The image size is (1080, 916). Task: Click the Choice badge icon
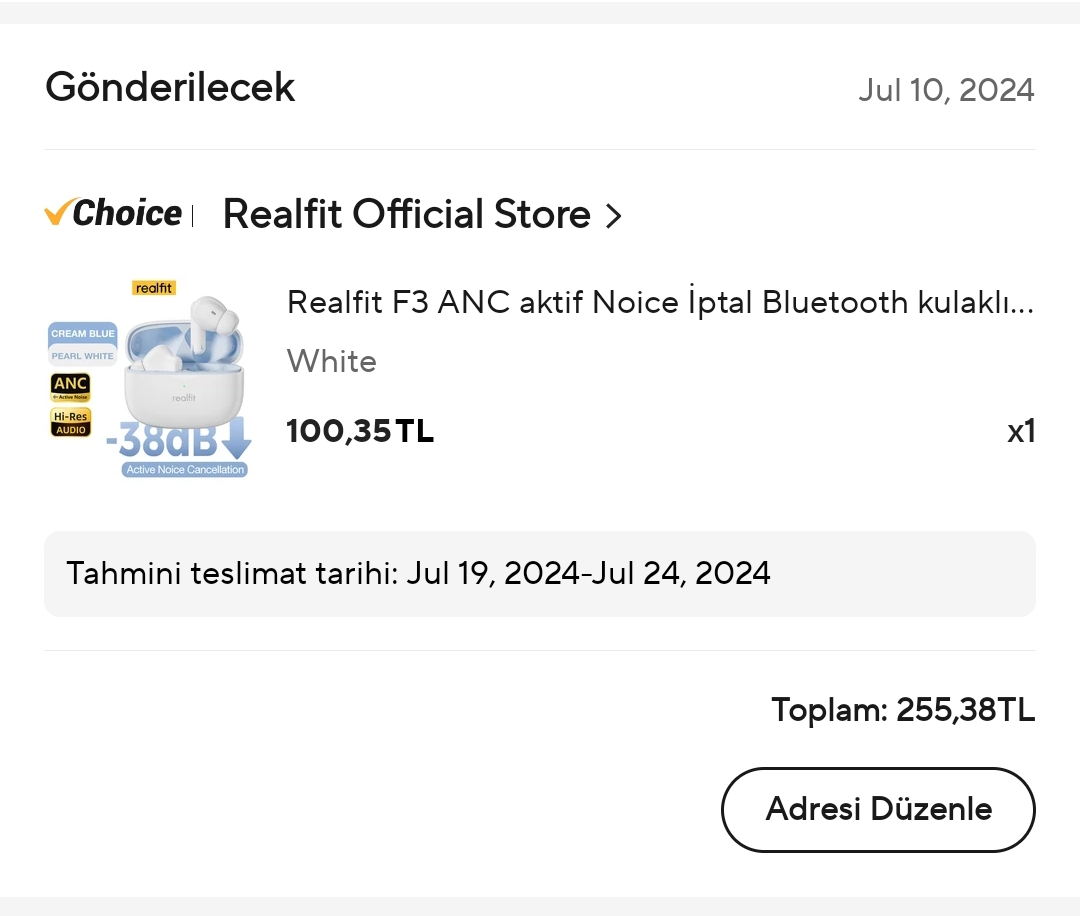coord(114,213)
